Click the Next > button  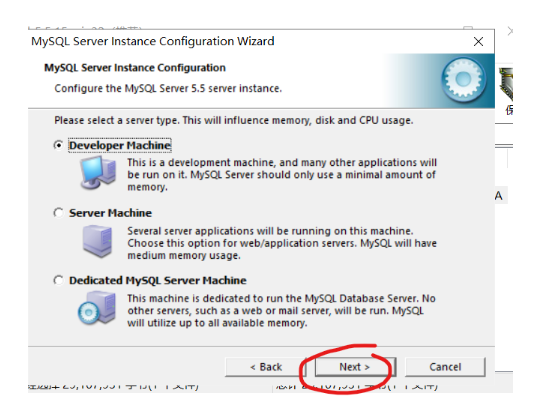pos(355,367)
